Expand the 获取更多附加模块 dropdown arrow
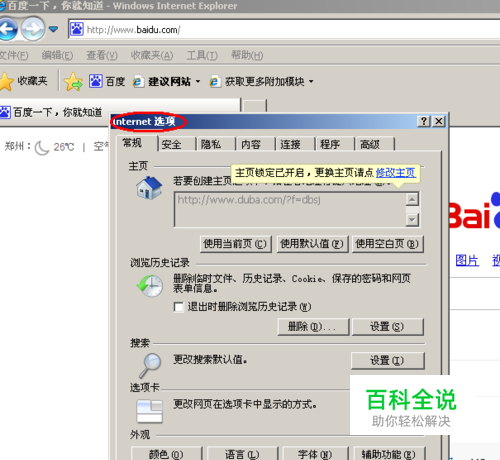The image size is (500, 460). [x=311, y=81]
